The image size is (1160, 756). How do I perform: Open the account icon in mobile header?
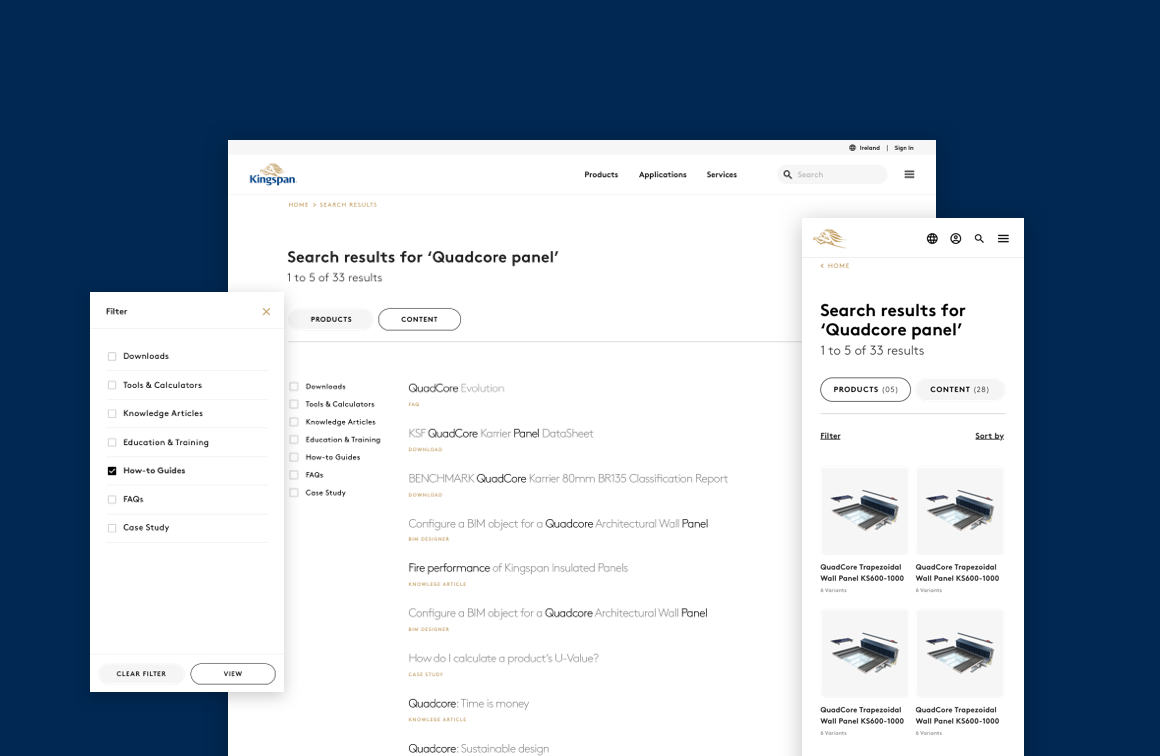point(956,238)
